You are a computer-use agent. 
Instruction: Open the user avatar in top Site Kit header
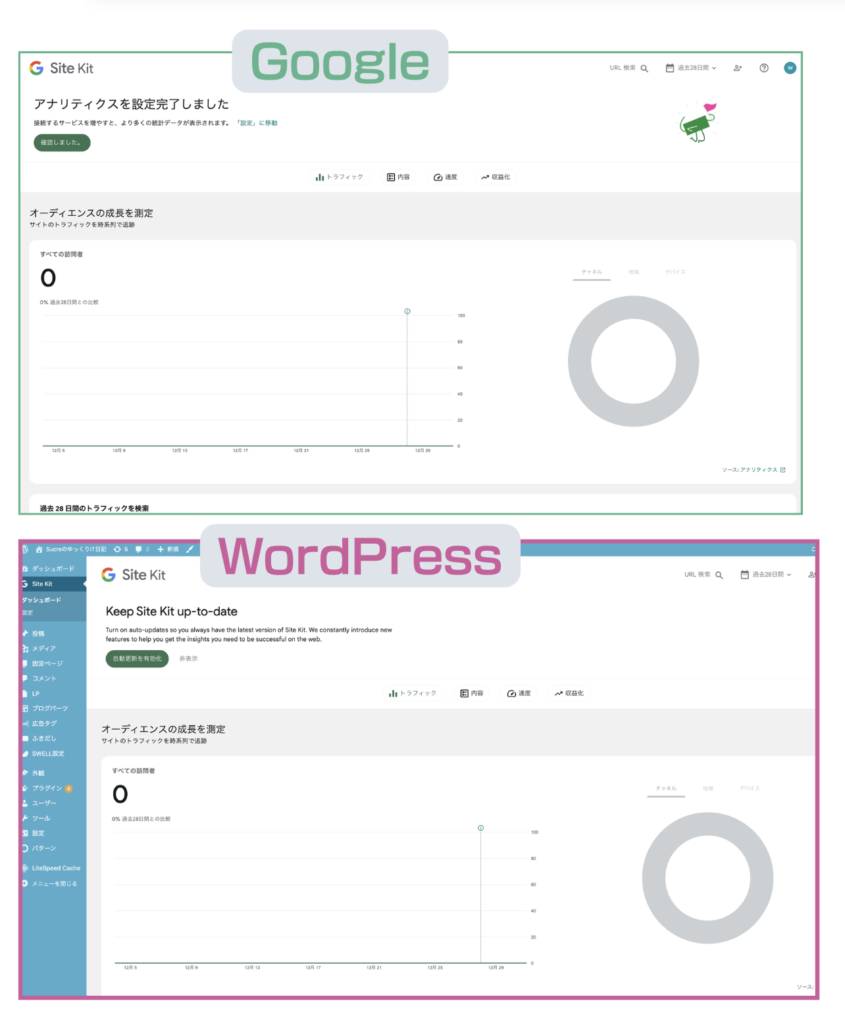tap(790, 68)
